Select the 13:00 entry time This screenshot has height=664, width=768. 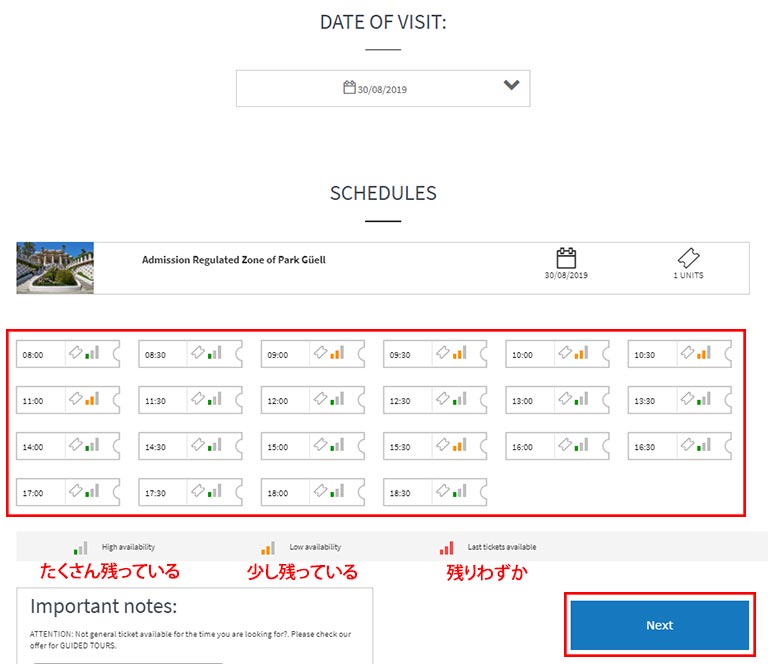pos(557,400)
